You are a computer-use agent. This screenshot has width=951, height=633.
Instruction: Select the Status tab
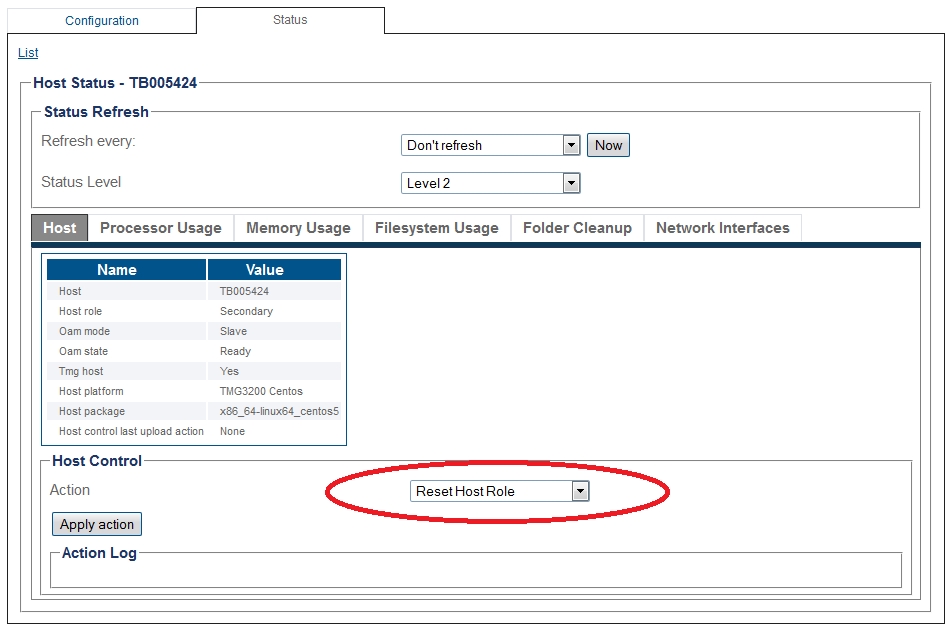tap(290, 20)
